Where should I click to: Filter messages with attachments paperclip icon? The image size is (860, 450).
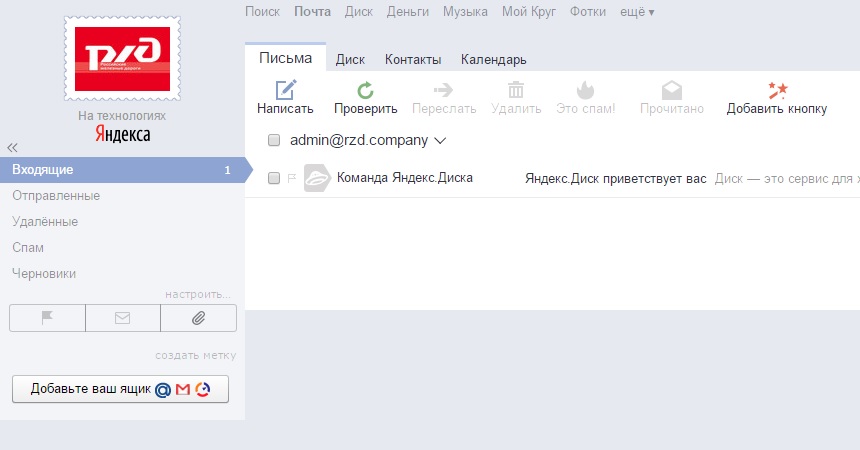pos(198,318)
